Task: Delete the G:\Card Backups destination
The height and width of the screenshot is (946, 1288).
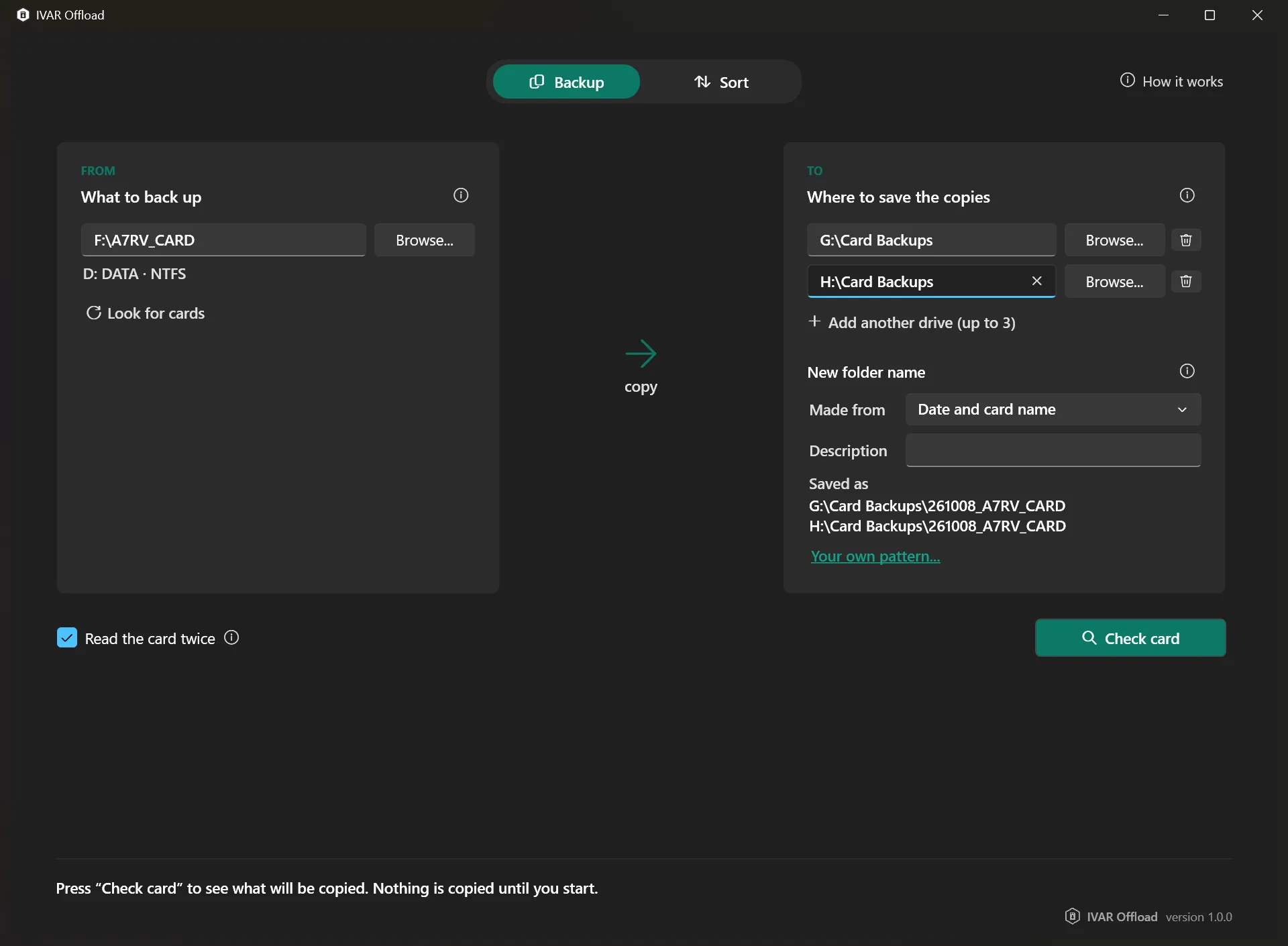Action: (x=1186, y=240)
